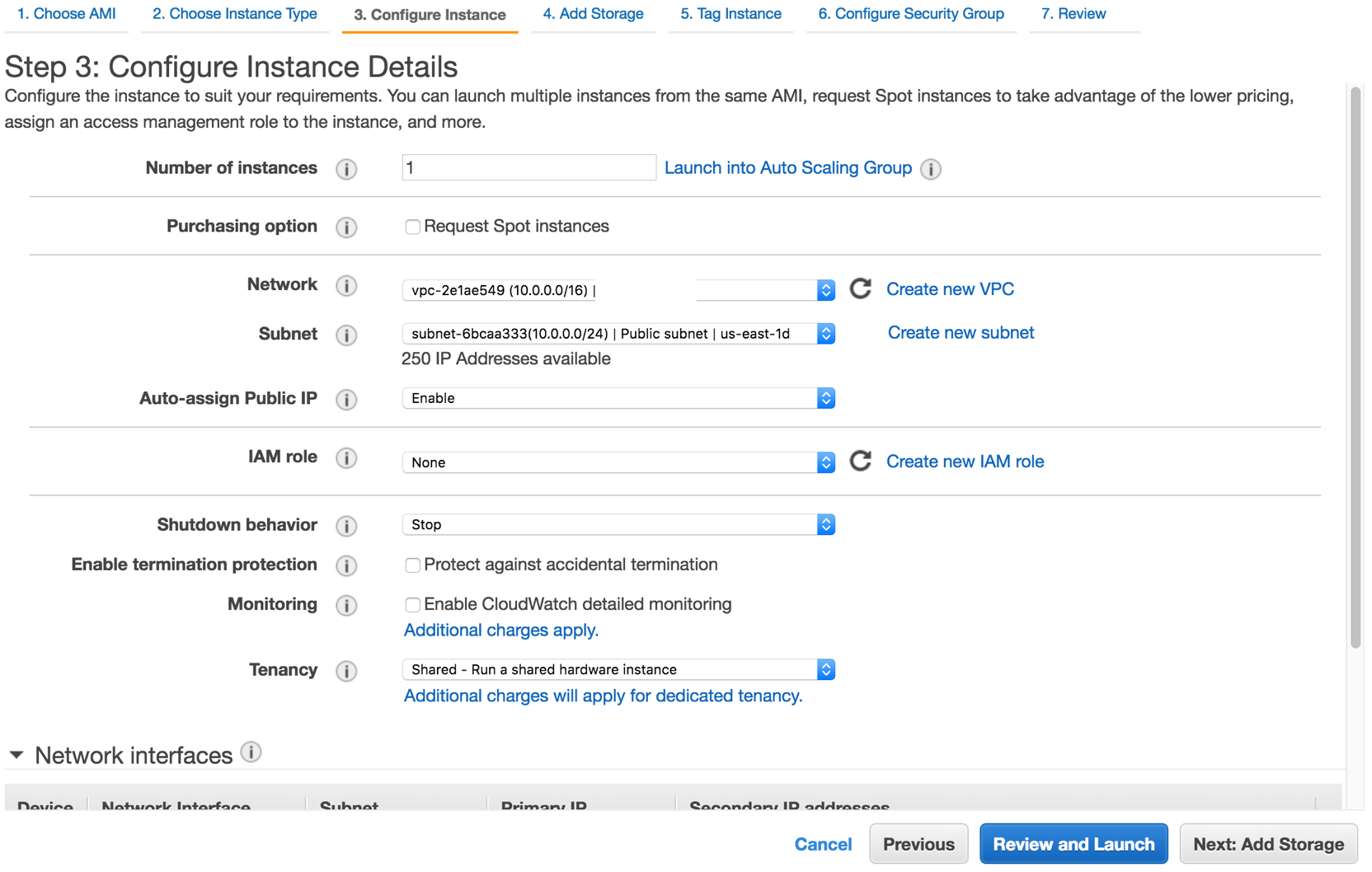This screenshot has height=872, width=1372.
Task: Collapse the Network interfaces section
Action: (16, 755)
